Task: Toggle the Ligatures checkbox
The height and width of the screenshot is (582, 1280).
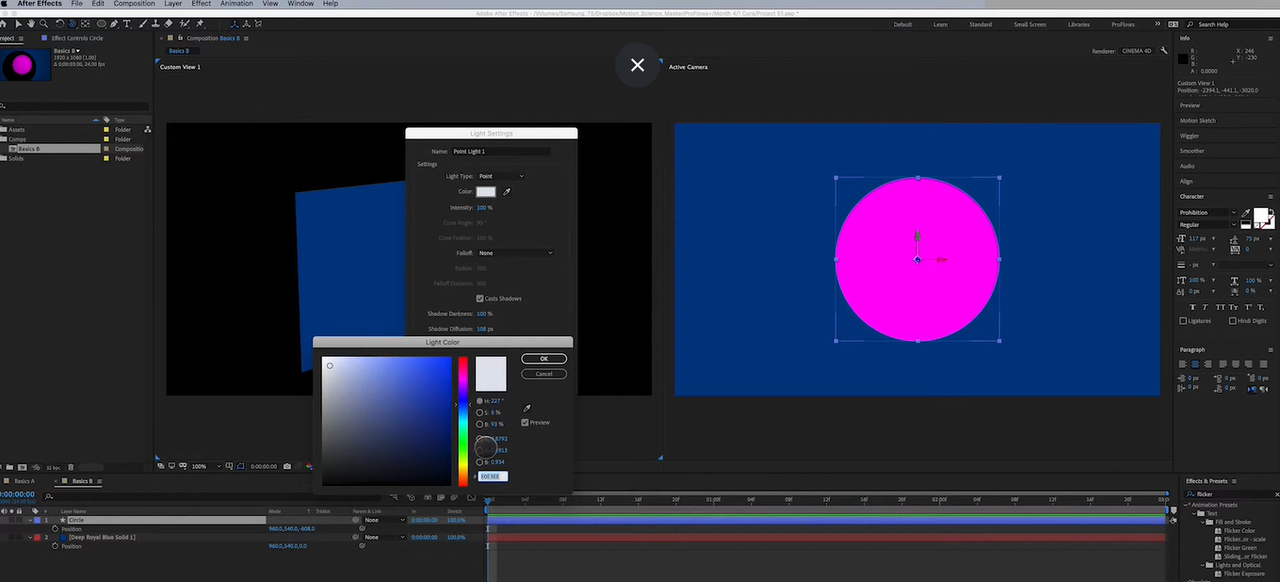Action: pyautogui.click(x=1183, y=321)
